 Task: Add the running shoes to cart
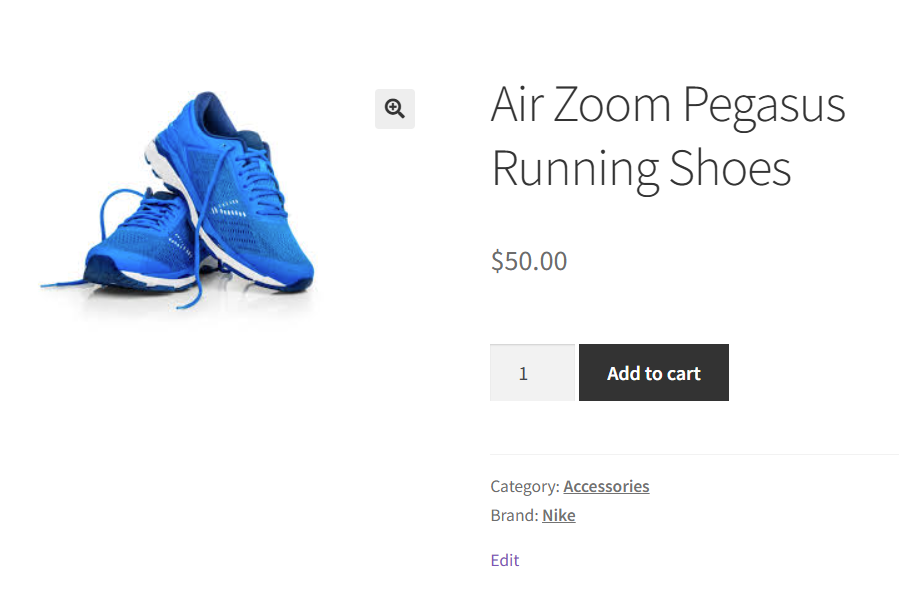click(x=653, y=373)
